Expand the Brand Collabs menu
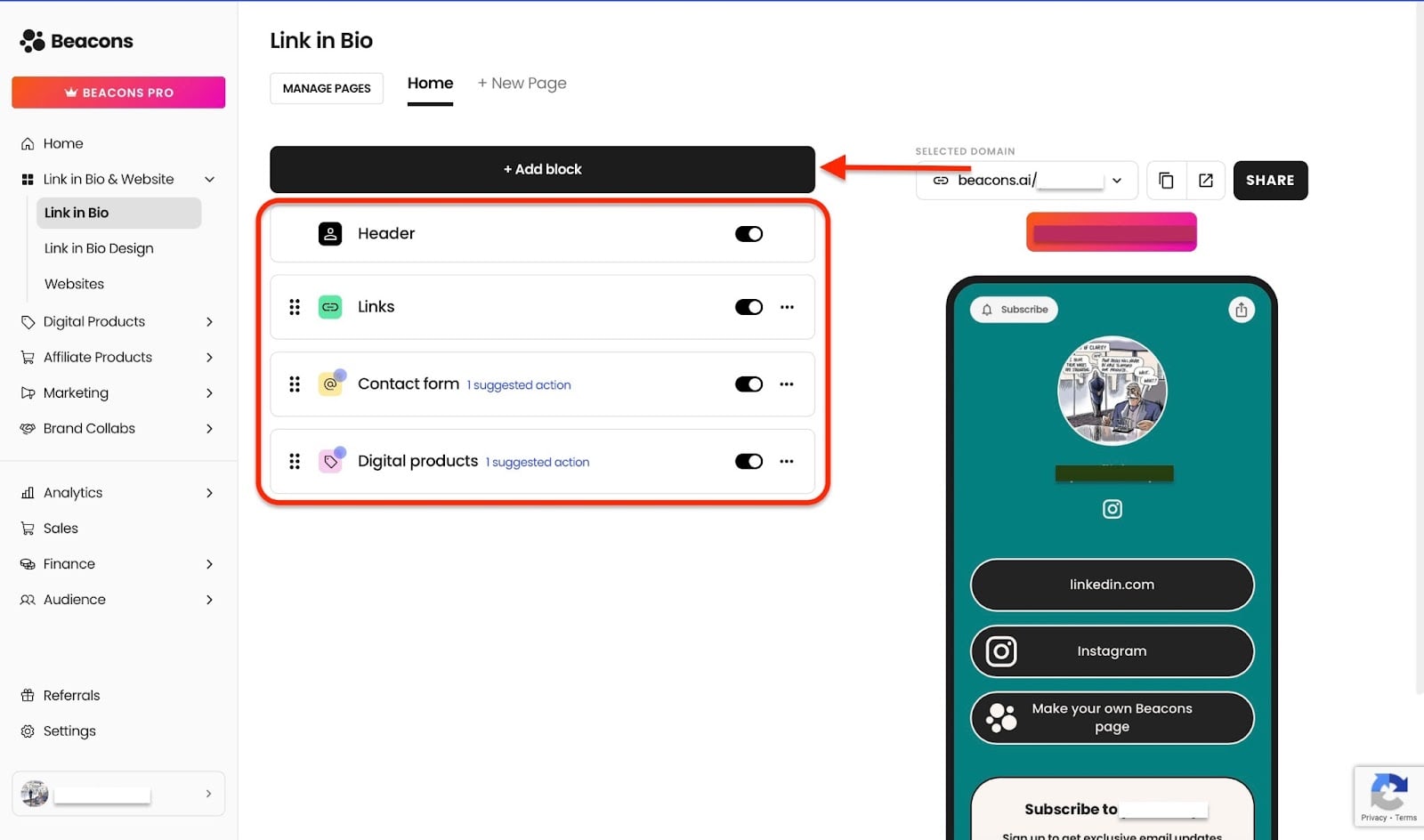The image size is (1424, 840). pos(210,429)
